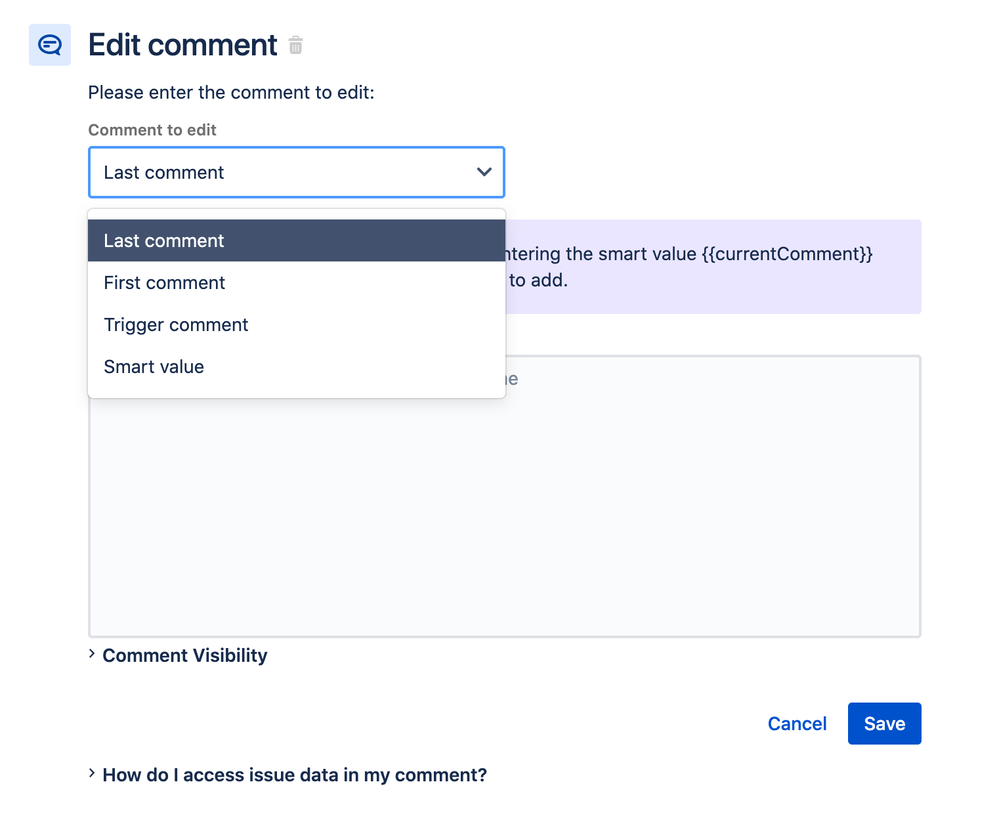Save the edit comment action
The height and width of the screenshot is (817, 999).
pos(884,724)
